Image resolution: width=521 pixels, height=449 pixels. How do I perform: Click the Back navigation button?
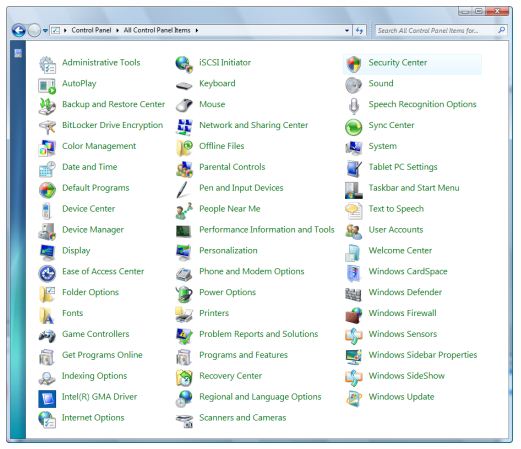(x=19, y=31)
